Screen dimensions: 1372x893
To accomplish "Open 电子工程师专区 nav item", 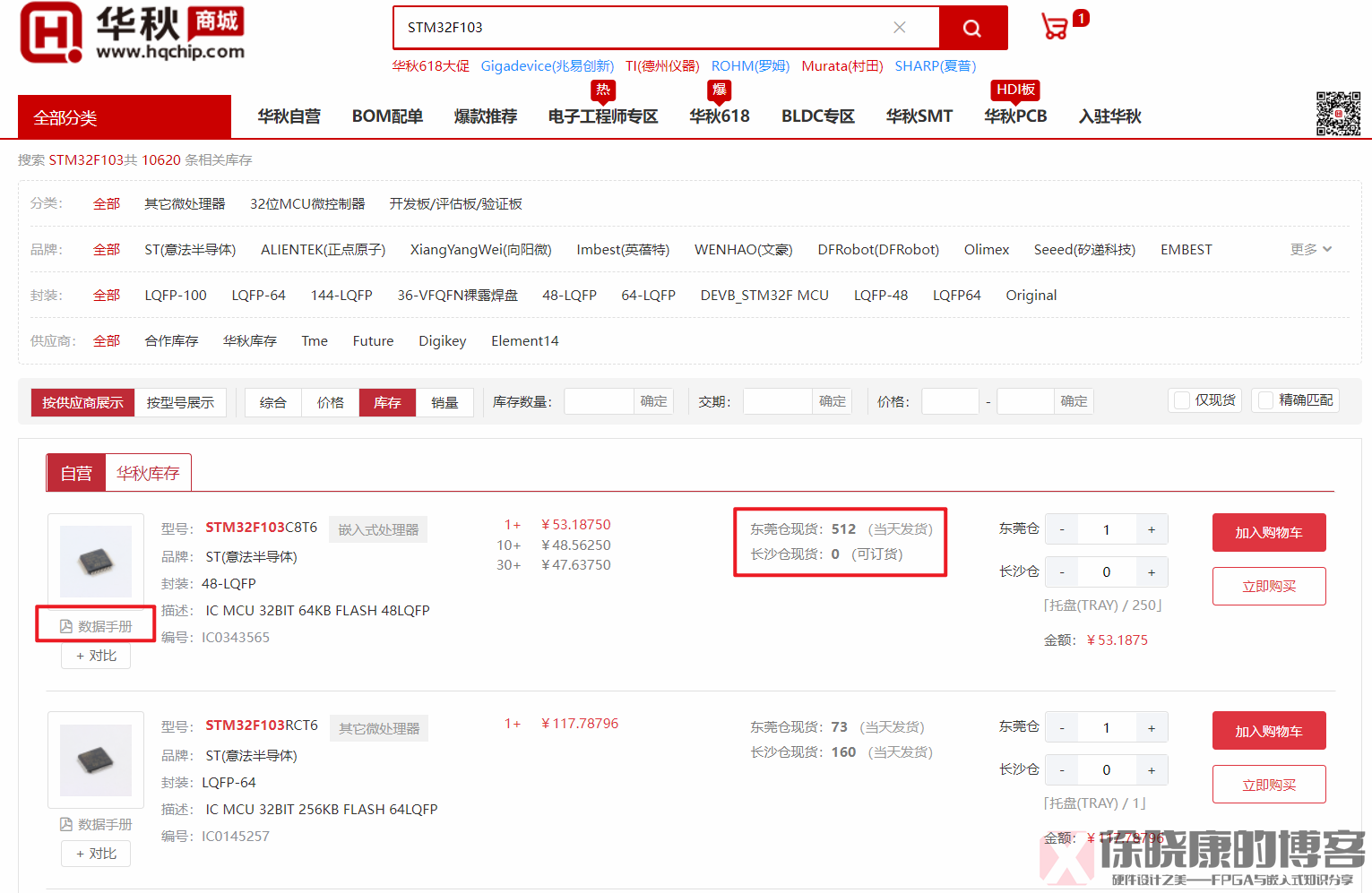I will tap(603, 116).
